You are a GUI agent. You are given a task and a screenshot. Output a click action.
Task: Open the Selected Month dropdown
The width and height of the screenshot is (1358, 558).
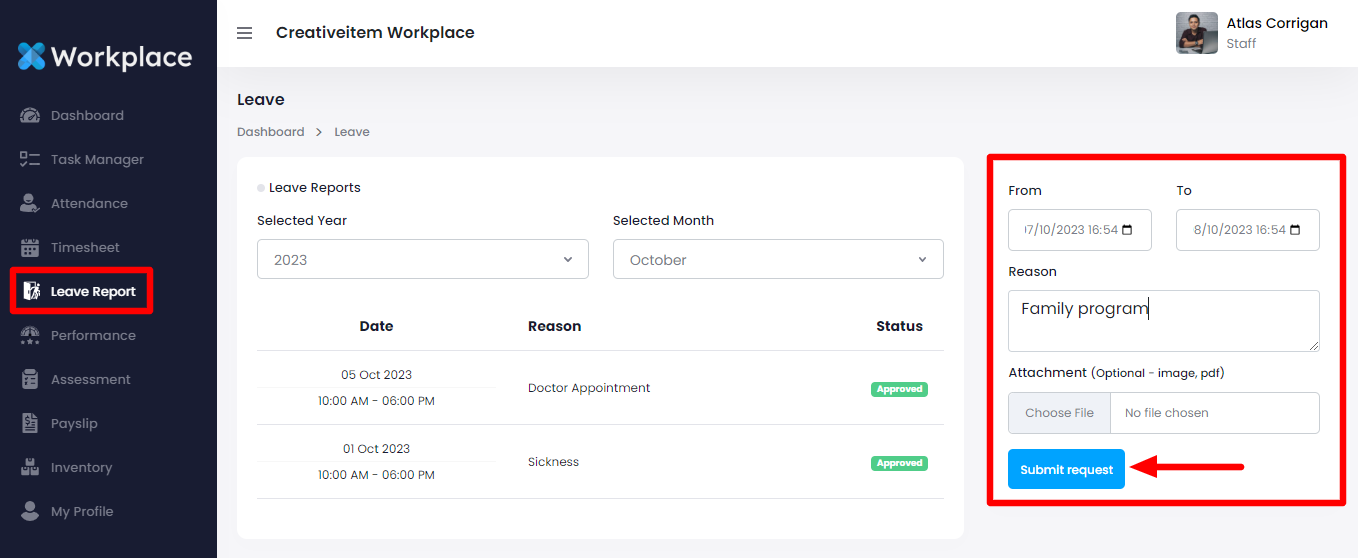777,260
